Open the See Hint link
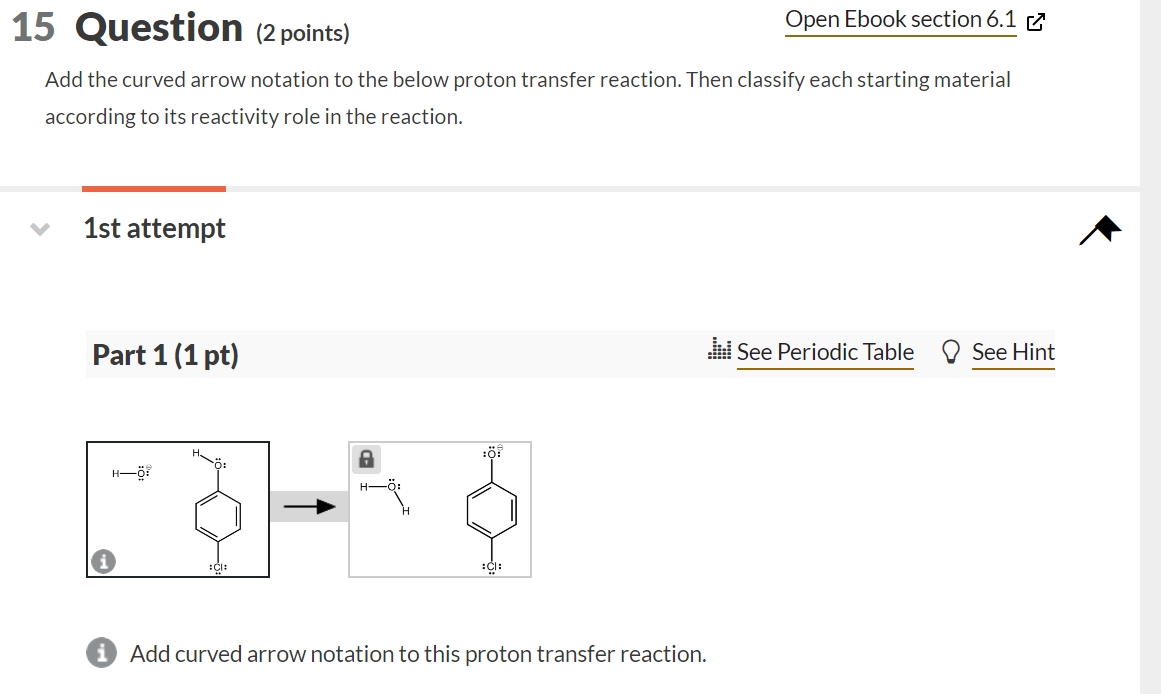 (1013, 352)
